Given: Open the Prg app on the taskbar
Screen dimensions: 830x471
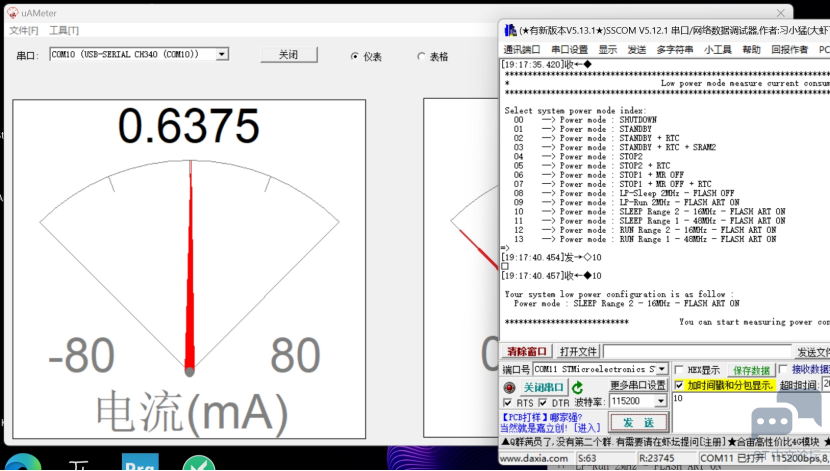Looking at the screenshot, I should pos(140,461).
